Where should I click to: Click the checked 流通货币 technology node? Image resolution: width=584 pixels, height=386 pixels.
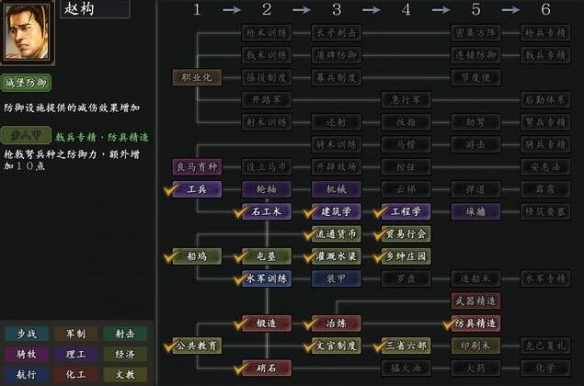tap(336, 234)
